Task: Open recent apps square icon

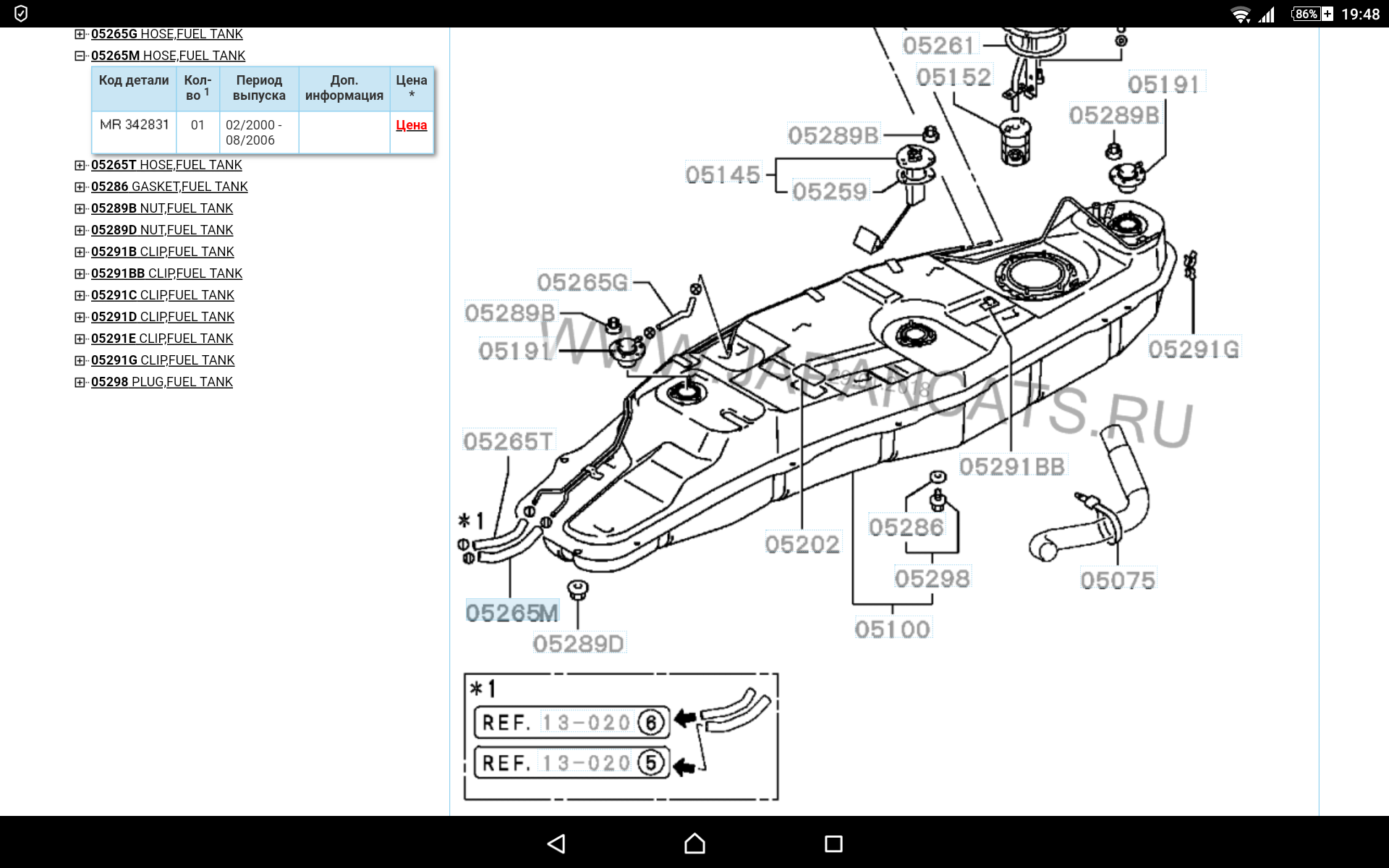Action: [x=833, y=843]
